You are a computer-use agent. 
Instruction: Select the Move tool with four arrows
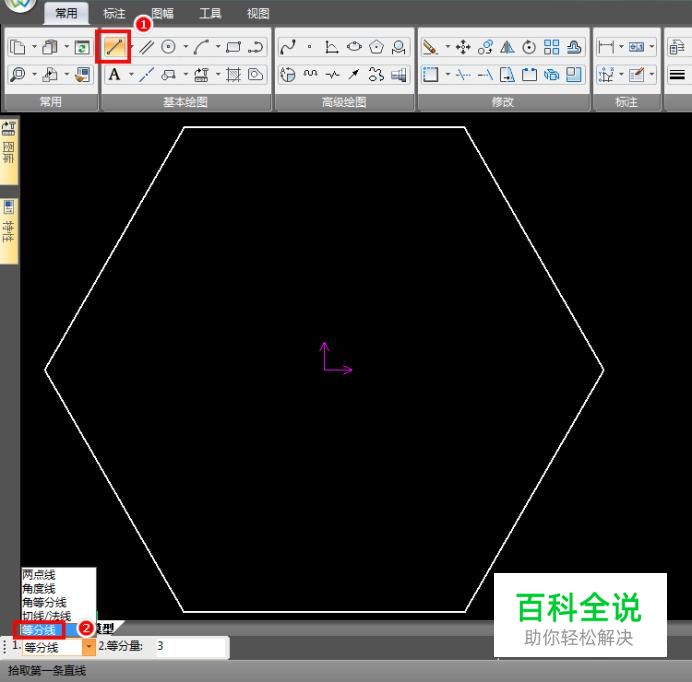(463, 47)
